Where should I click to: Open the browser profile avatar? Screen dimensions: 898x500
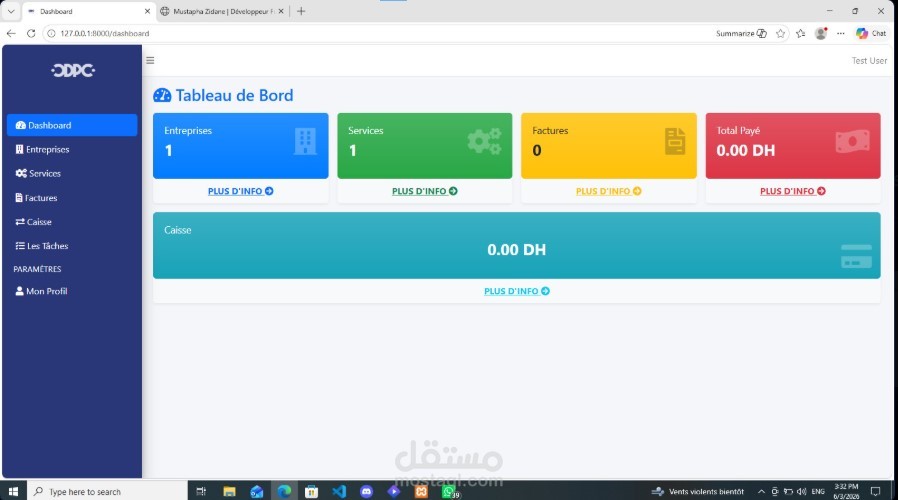point(821,34)
